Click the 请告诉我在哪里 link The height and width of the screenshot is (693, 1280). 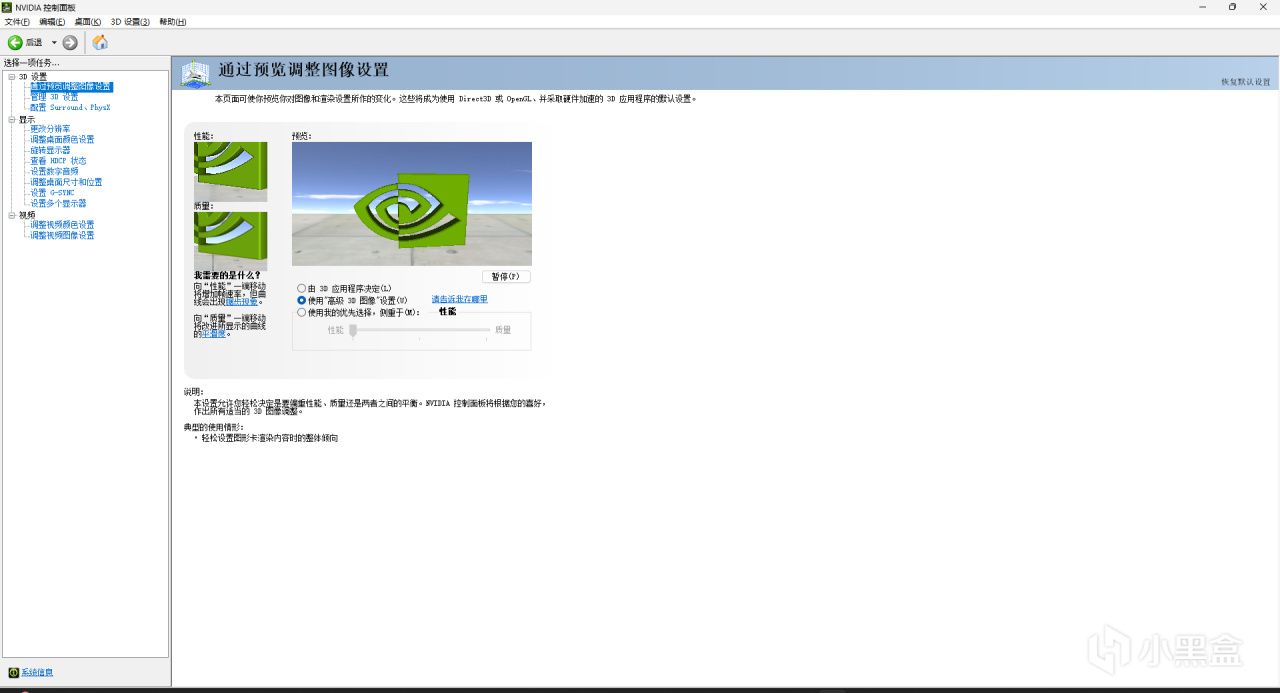tap(460, 299)
